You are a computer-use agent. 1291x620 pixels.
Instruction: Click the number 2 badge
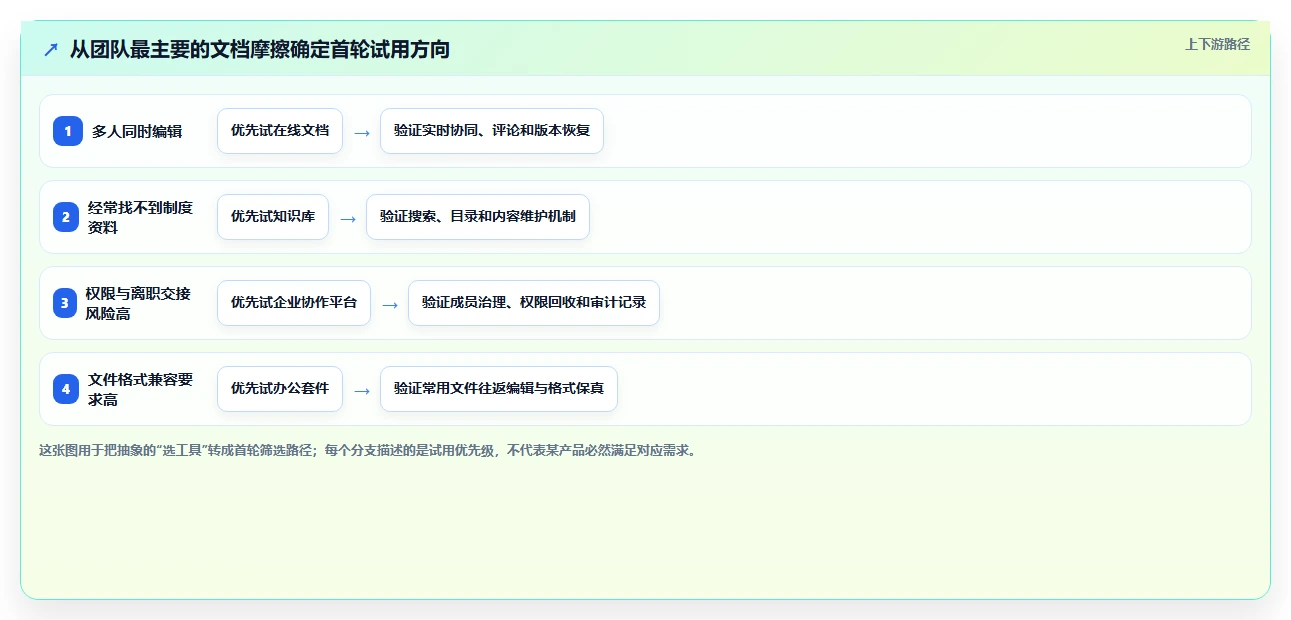click(x=66, y=217)
